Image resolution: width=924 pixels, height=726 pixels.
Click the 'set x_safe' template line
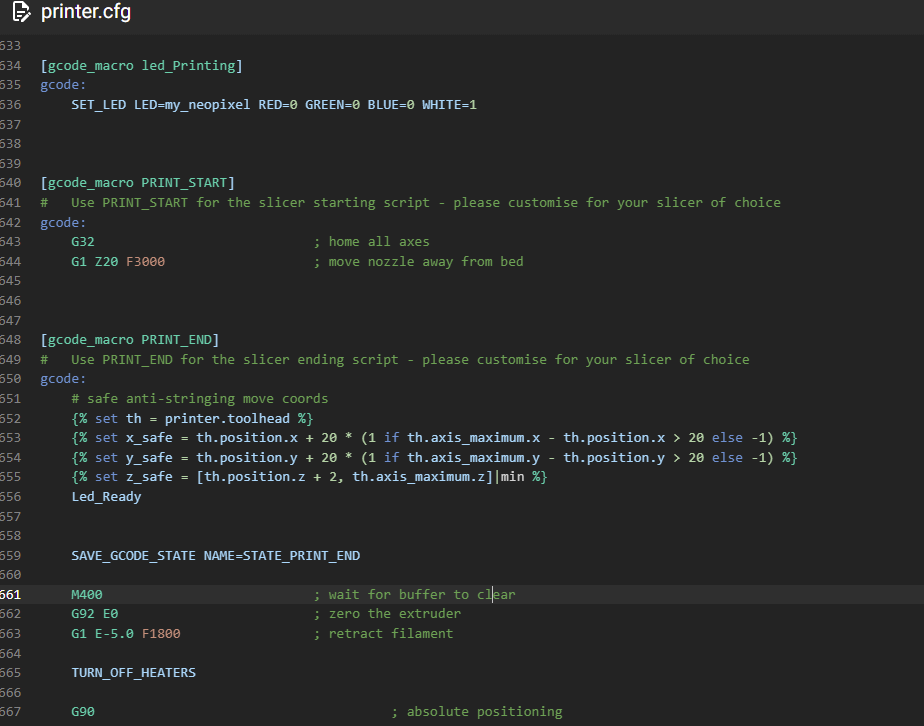coord(434,438)
